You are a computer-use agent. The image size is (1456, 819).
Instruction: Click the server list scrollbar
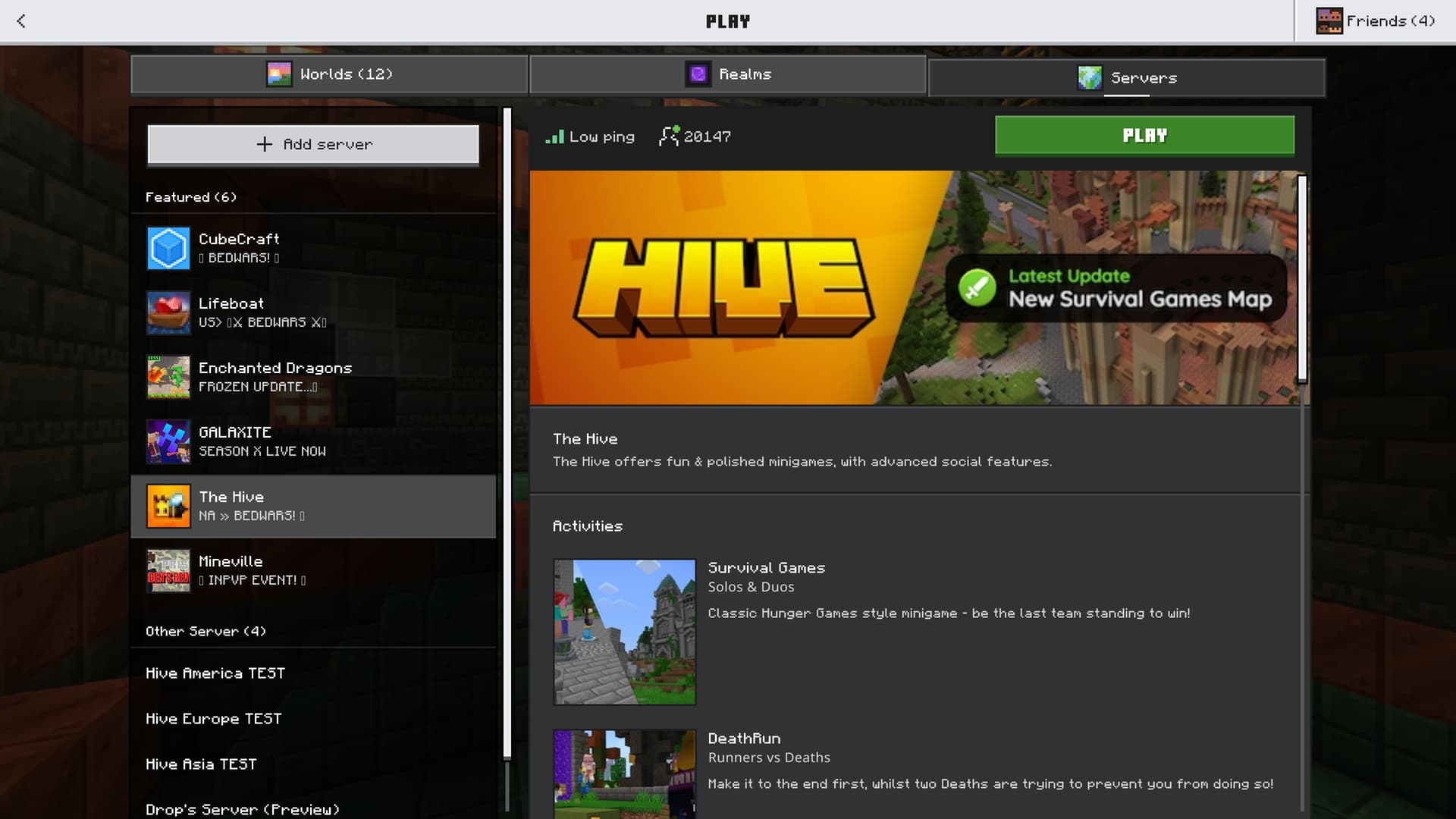click(507, 432)
